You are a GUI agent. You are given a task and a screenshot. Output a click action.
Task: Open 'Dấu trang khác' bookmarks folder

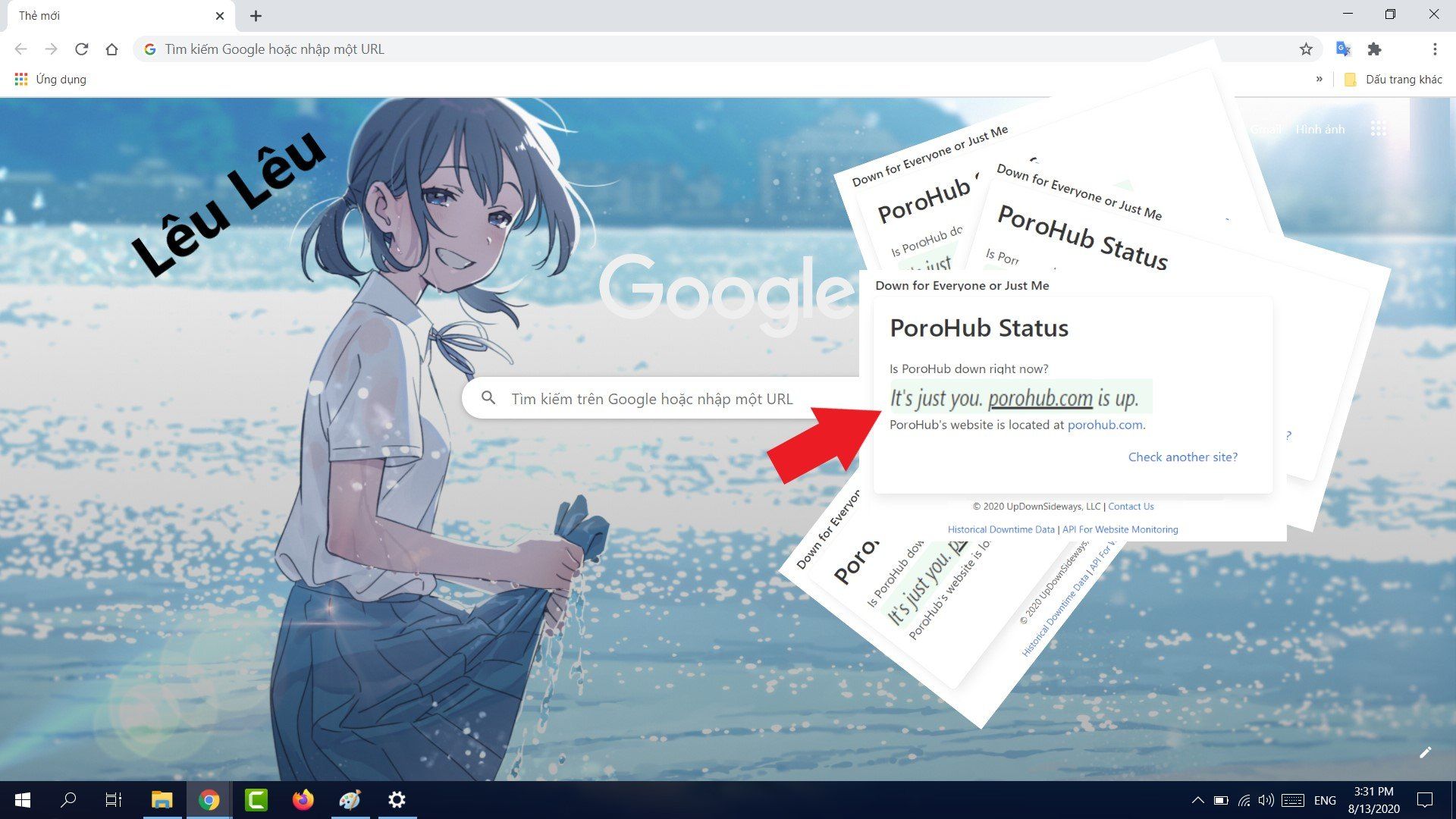click(1393, 79)
